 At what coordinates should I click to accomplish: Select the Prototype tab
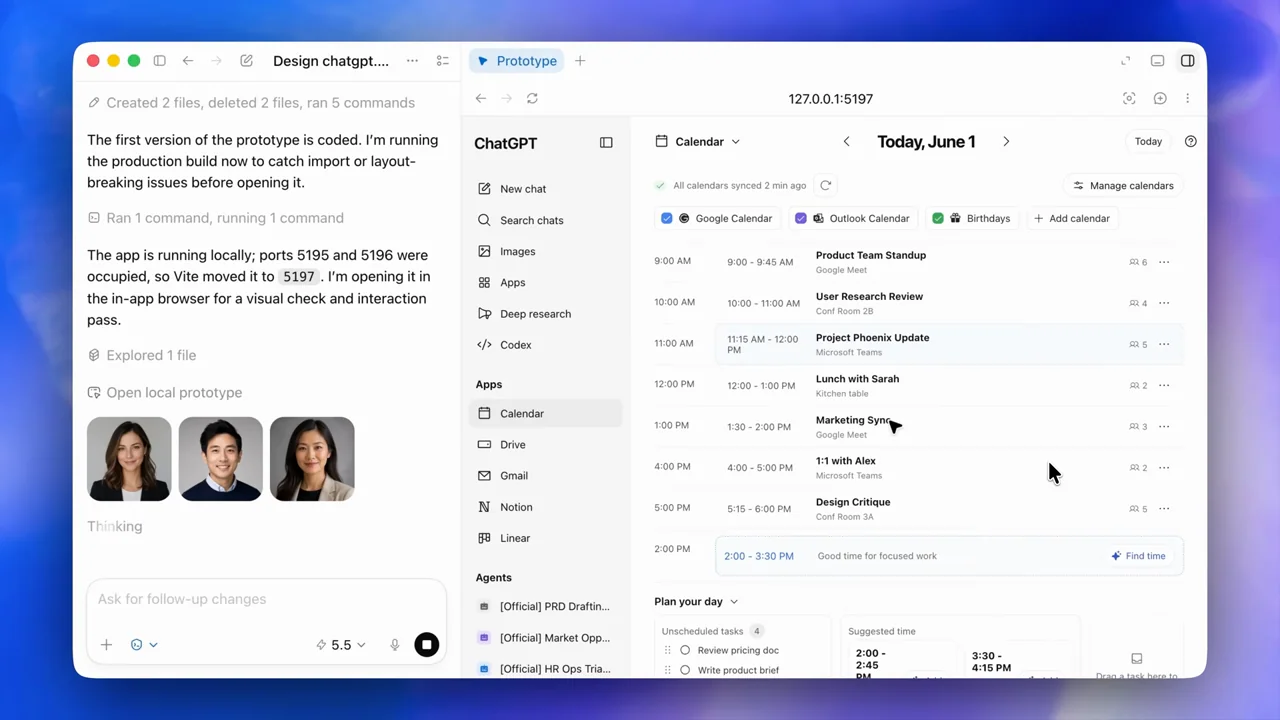[x=517, y=61]
